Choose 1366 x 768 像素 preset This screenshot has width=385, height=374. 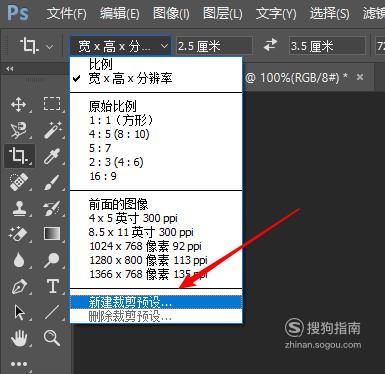(x=156, y=274)
